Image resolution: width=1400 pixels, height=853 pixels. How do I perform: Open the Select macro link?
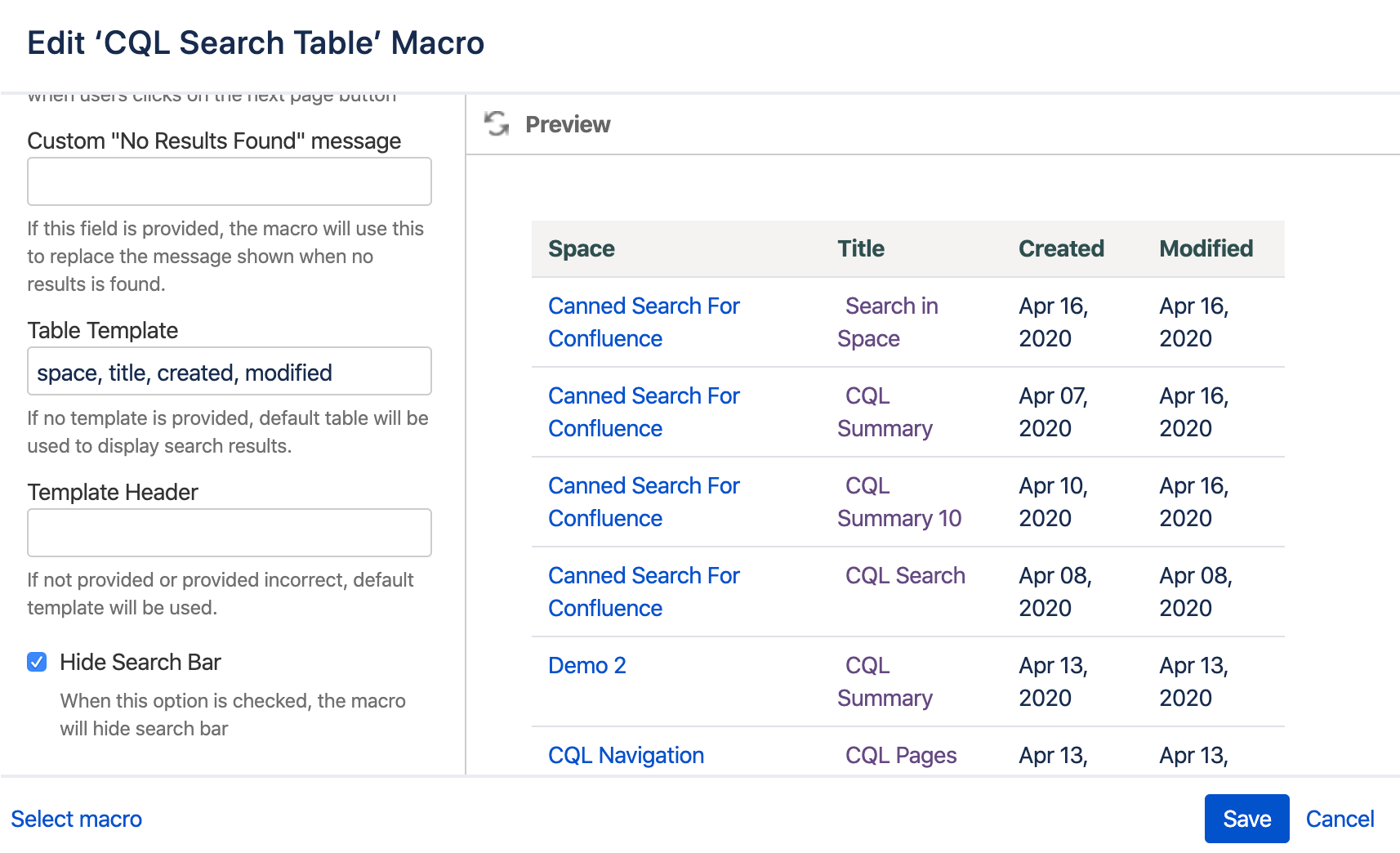point(77,819)
